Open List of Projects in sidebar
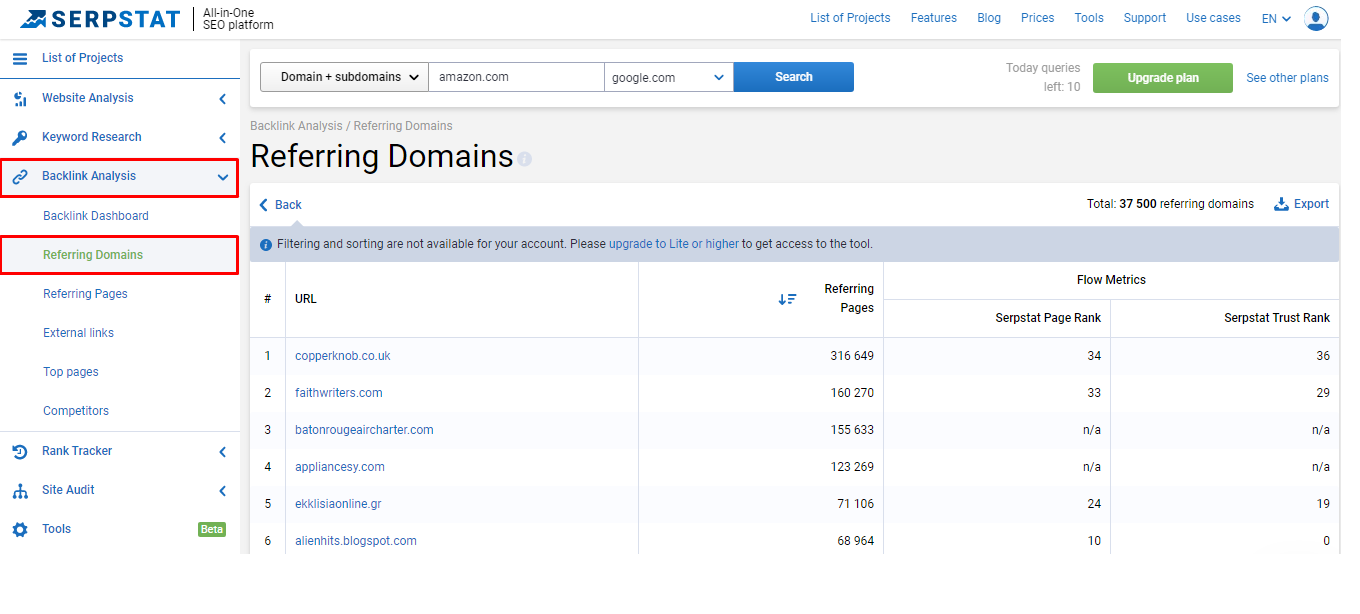The width and height of the screenshot is (1360, 614). [83, 58]
